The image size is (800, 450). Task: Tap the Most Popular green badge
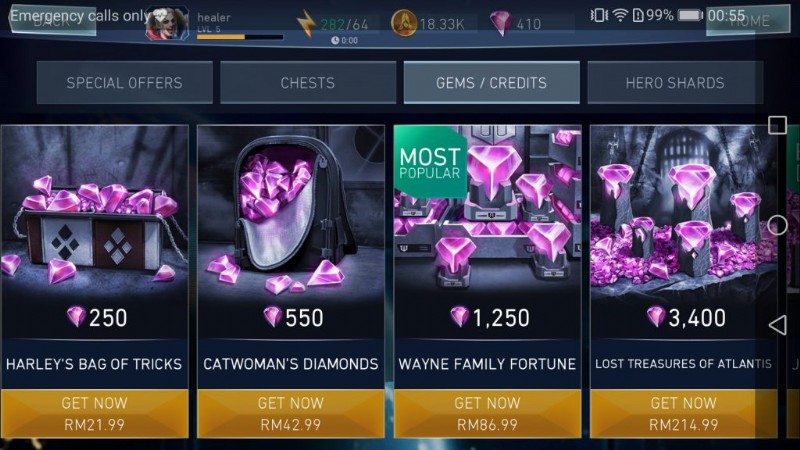[x=430, y=162]
